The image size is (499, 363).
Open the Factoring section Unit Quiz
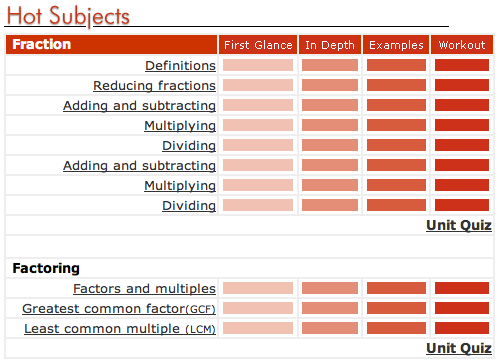pyautogui.click(x=459, y=348)
